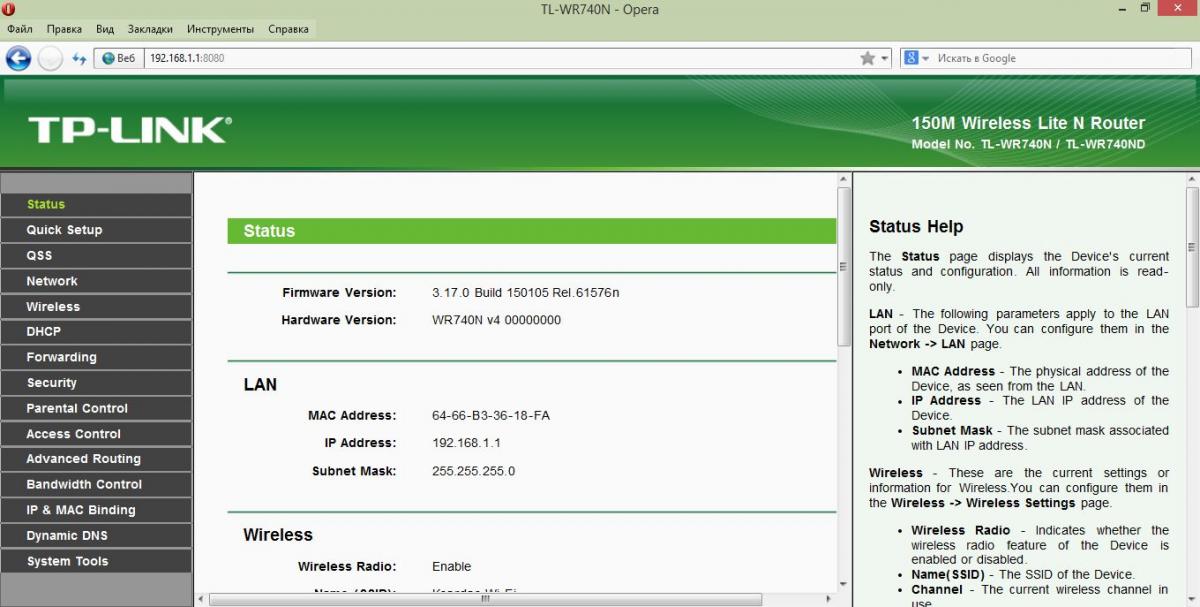The height and width of the screenshot is (607, 1200).
Task: Open the Wireless section in sidebar
Action: (96, 306)
